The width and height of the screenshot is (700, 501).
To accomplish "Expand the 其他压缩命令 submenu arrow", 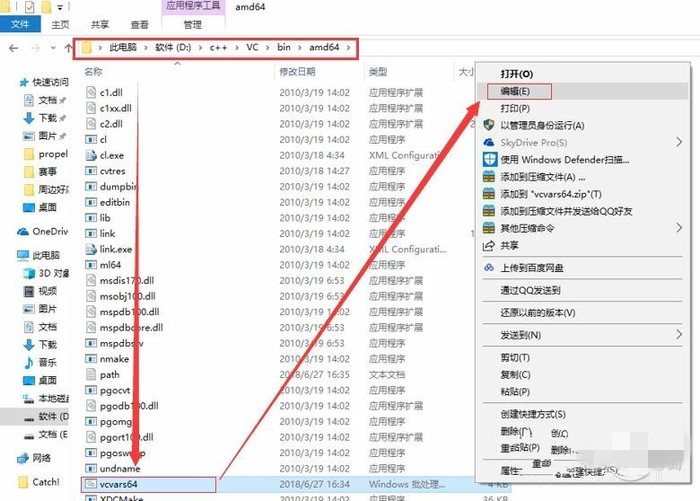I will tap(679, 228).
